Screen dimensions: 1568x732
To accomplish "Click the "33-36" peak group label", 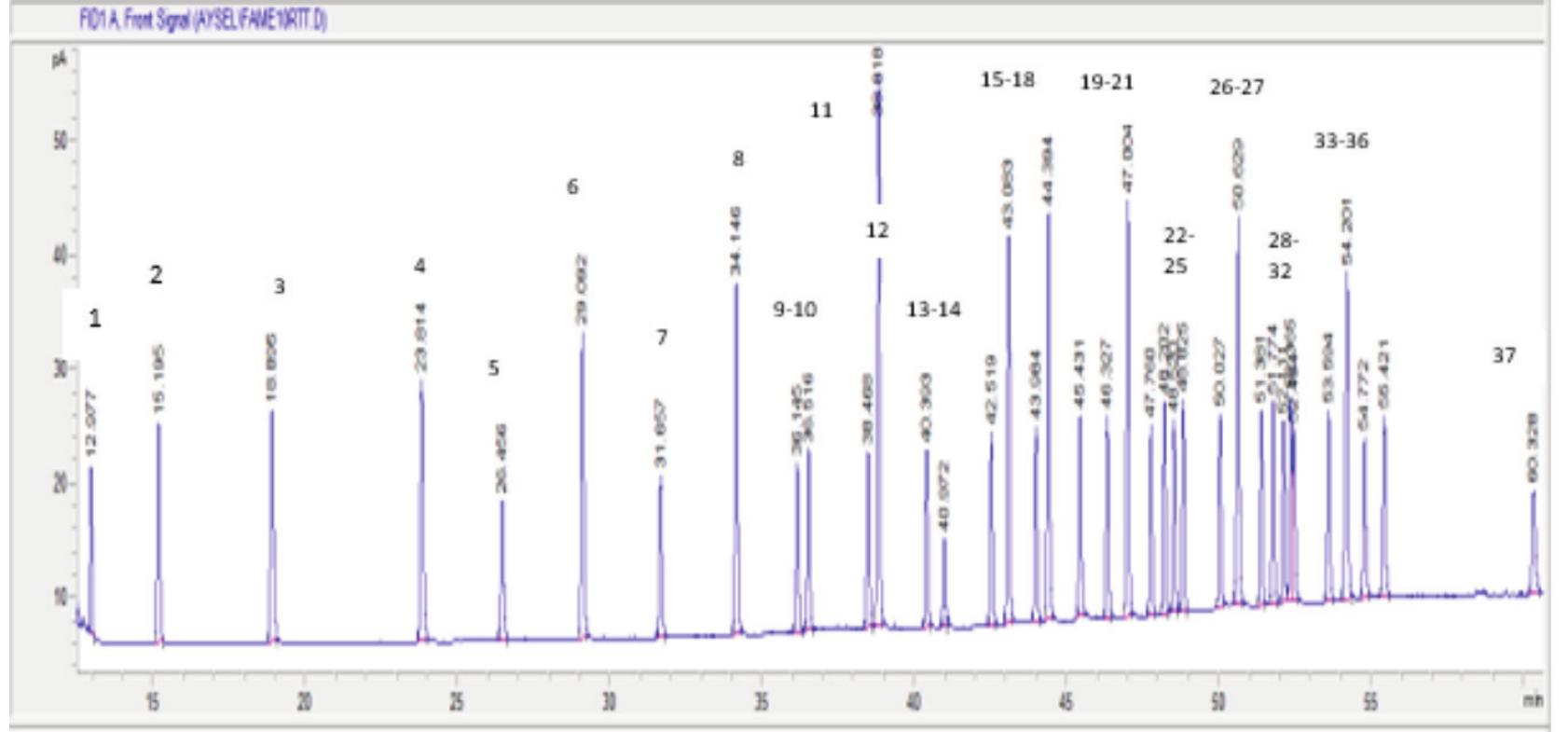I will (1341, 142).
